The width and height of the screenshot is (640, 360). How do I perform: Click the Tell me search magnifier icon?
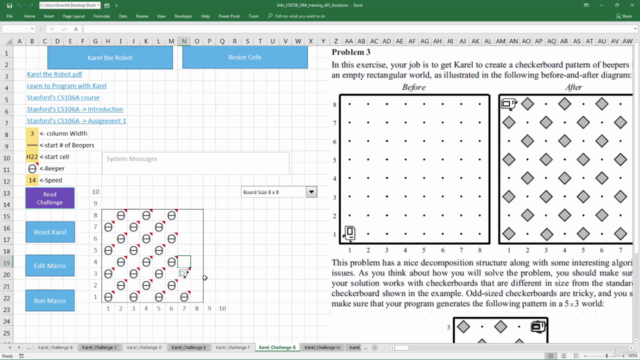270,16
